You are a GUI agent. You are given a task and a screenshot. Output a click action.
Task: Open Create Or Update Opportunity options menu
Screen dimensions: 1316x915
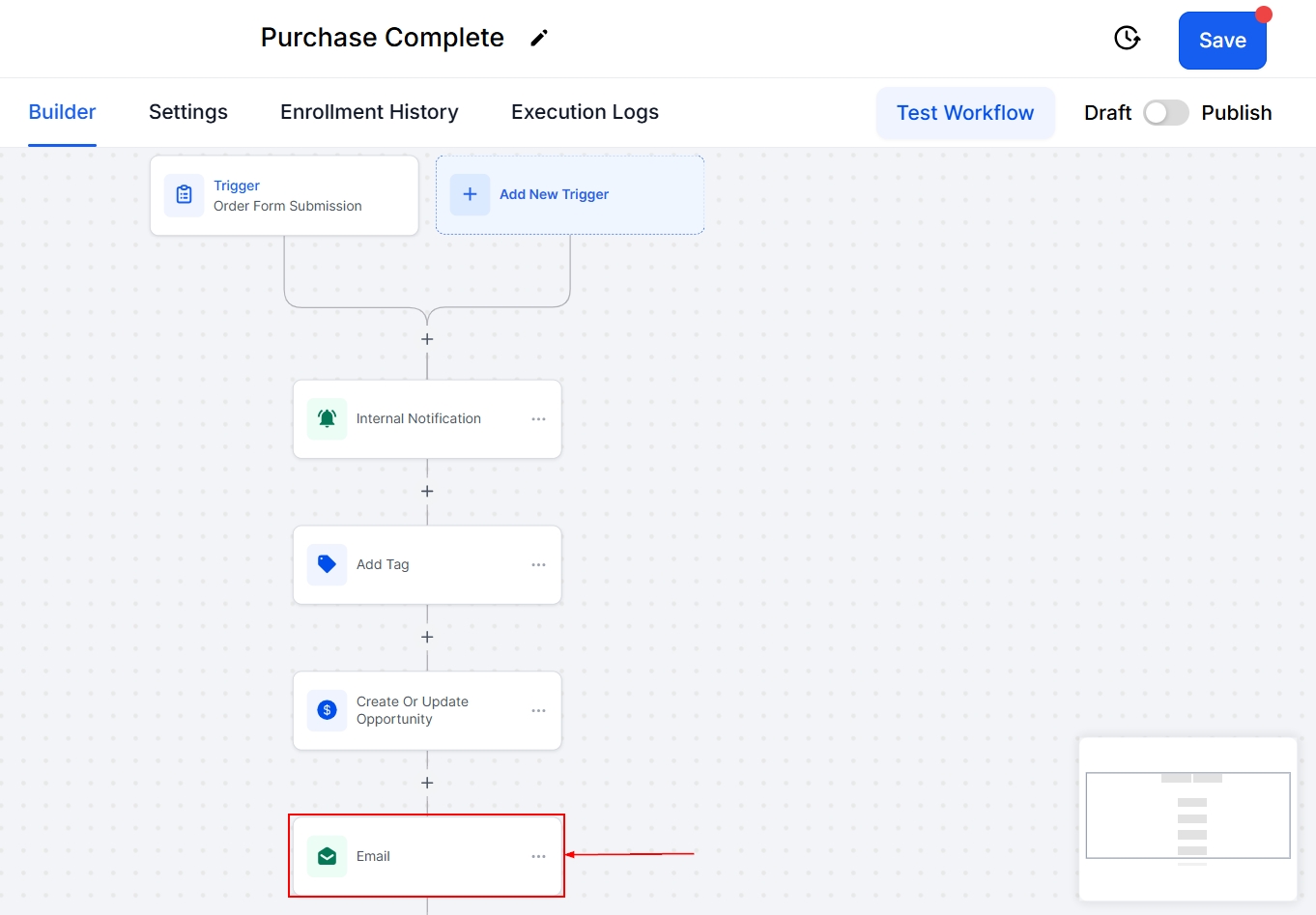coord(538,711)
